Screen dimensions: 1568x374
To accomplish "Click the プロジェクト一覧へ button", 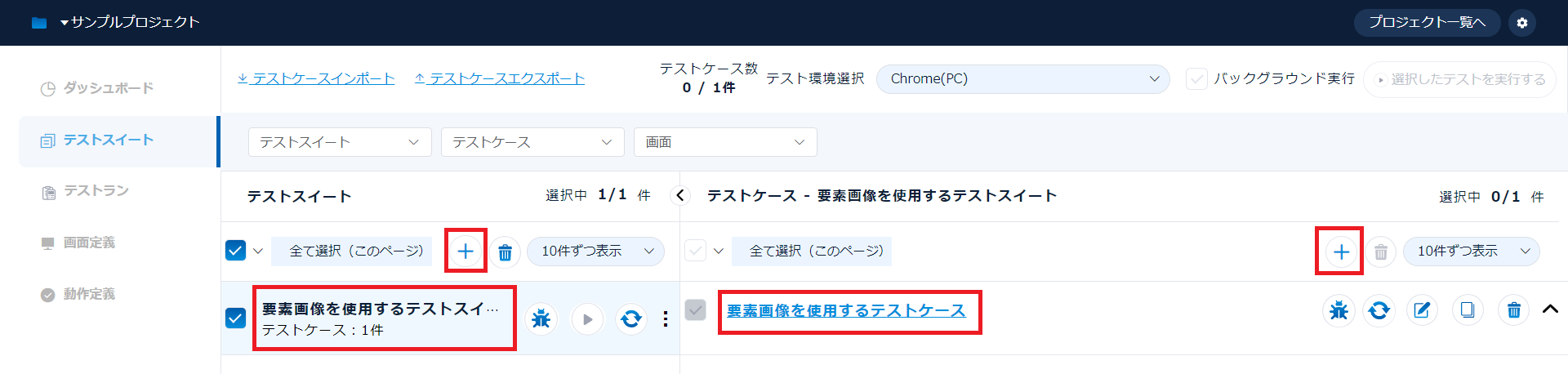I will pyautogui.click(x=1426, y=23).
